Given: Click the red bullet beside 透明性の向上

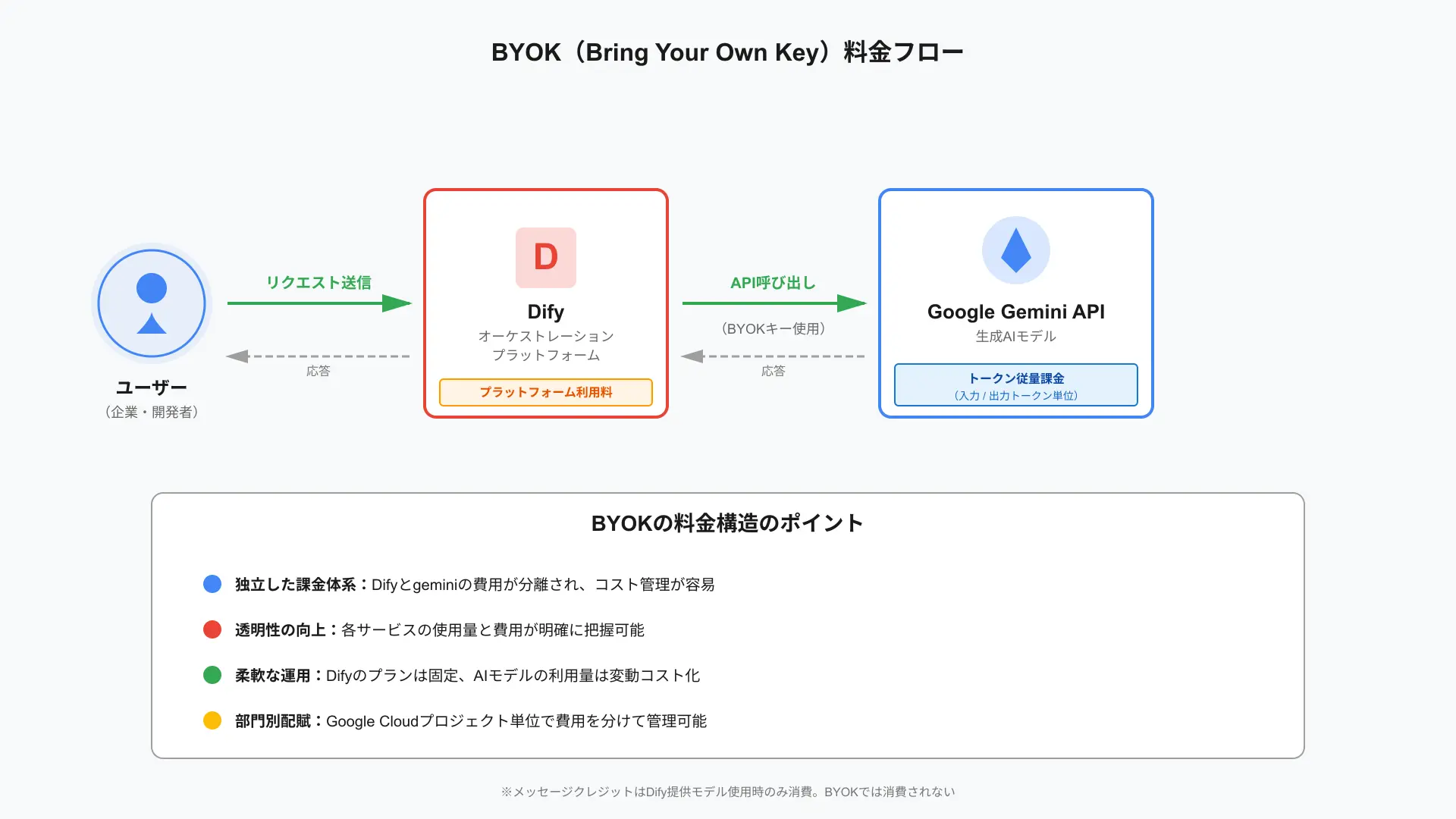Looking at the screenshot, I should [212, 629].
